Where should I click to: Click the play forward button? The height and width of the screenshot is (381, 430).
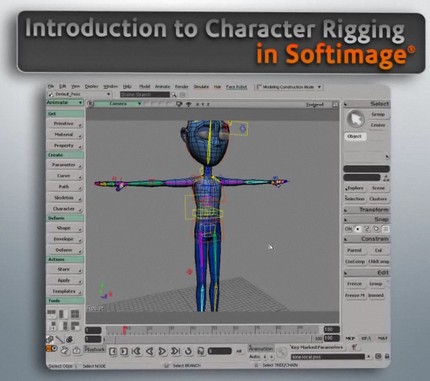tap(162, 351)
